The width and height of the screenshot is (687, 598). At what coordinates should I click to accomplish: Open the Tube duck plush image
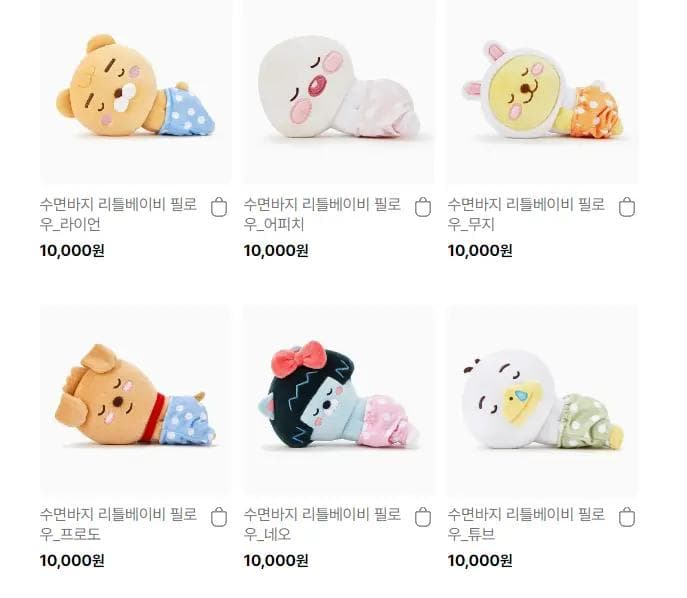point(543,401)
